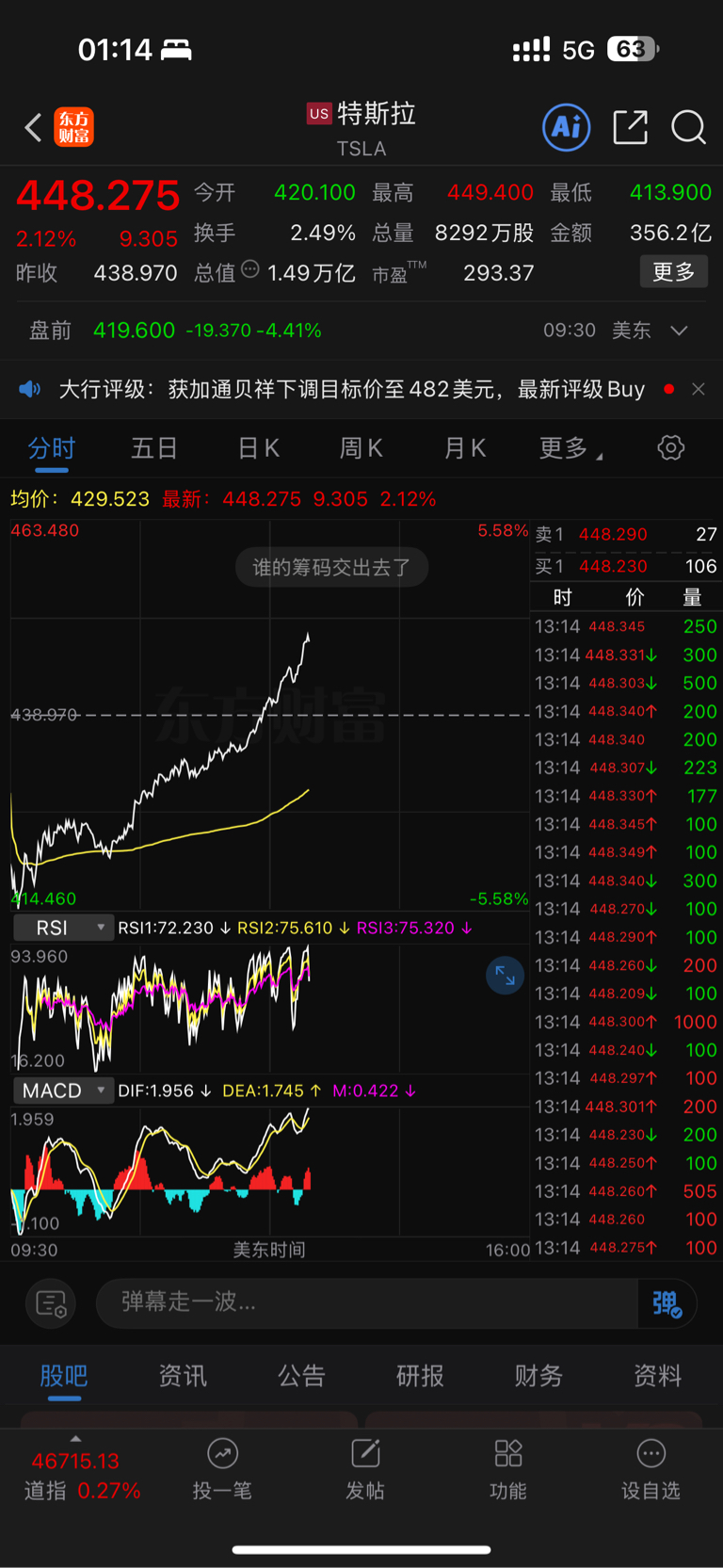Tap the 均价 429.523 label

tap(80, 499)
